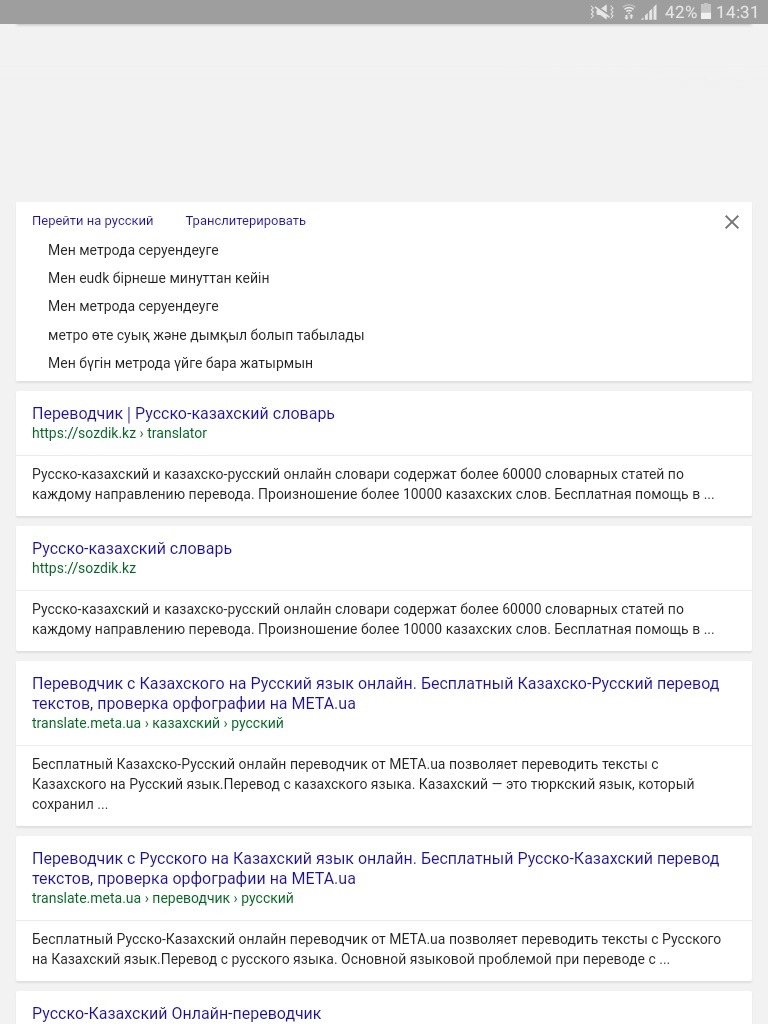Screen dimensions: 768x1024
Task: Open 'Переводчик с Русского на Казахский' result
Action: pos(376,868)
